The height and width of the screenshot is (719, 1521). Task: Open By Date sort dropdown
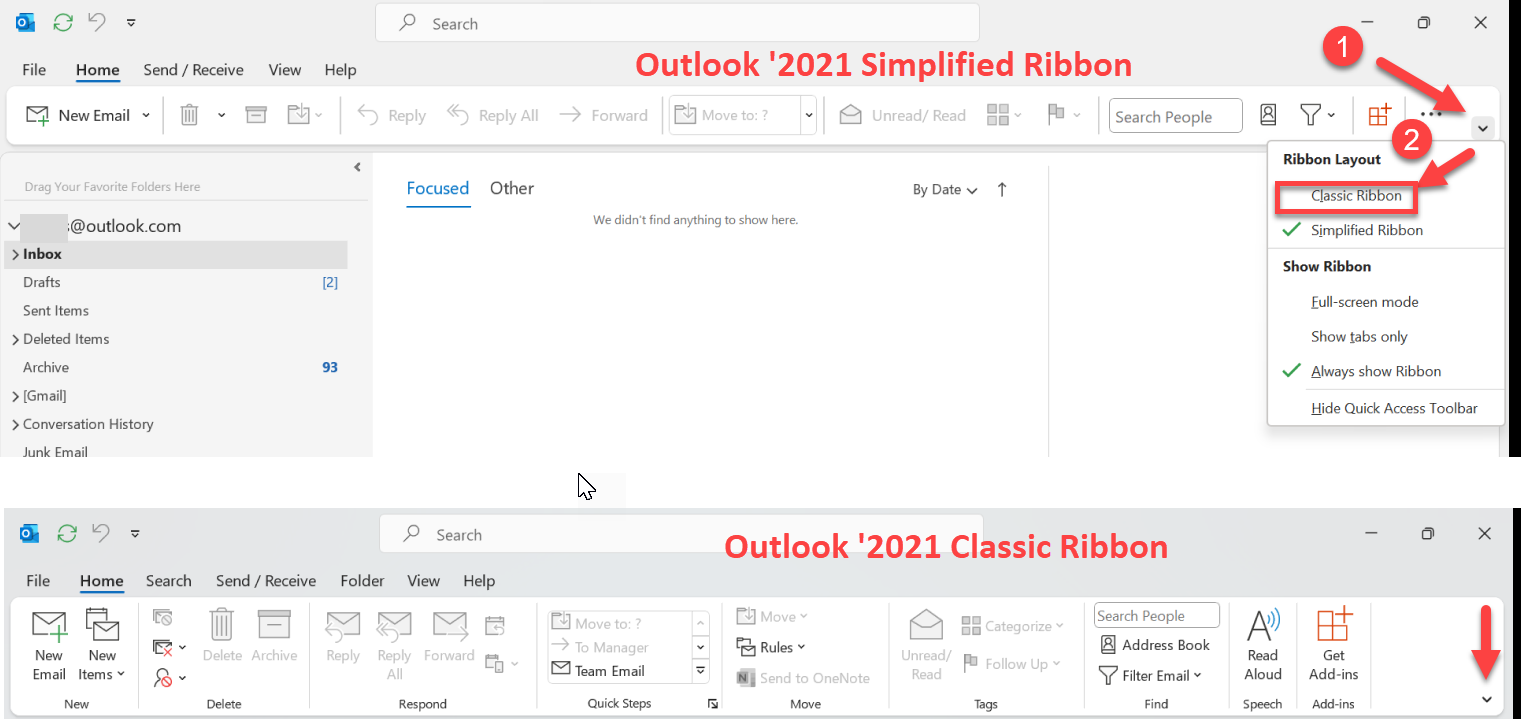click(945, 190)
